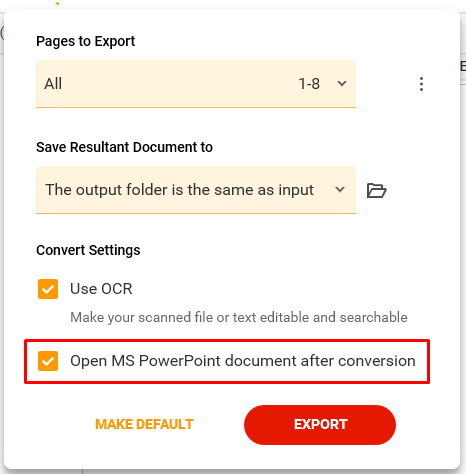Viewport: 466px width, 474px height.
Task: Click MAKE DEFAULT
Action: tap(144, 424)
